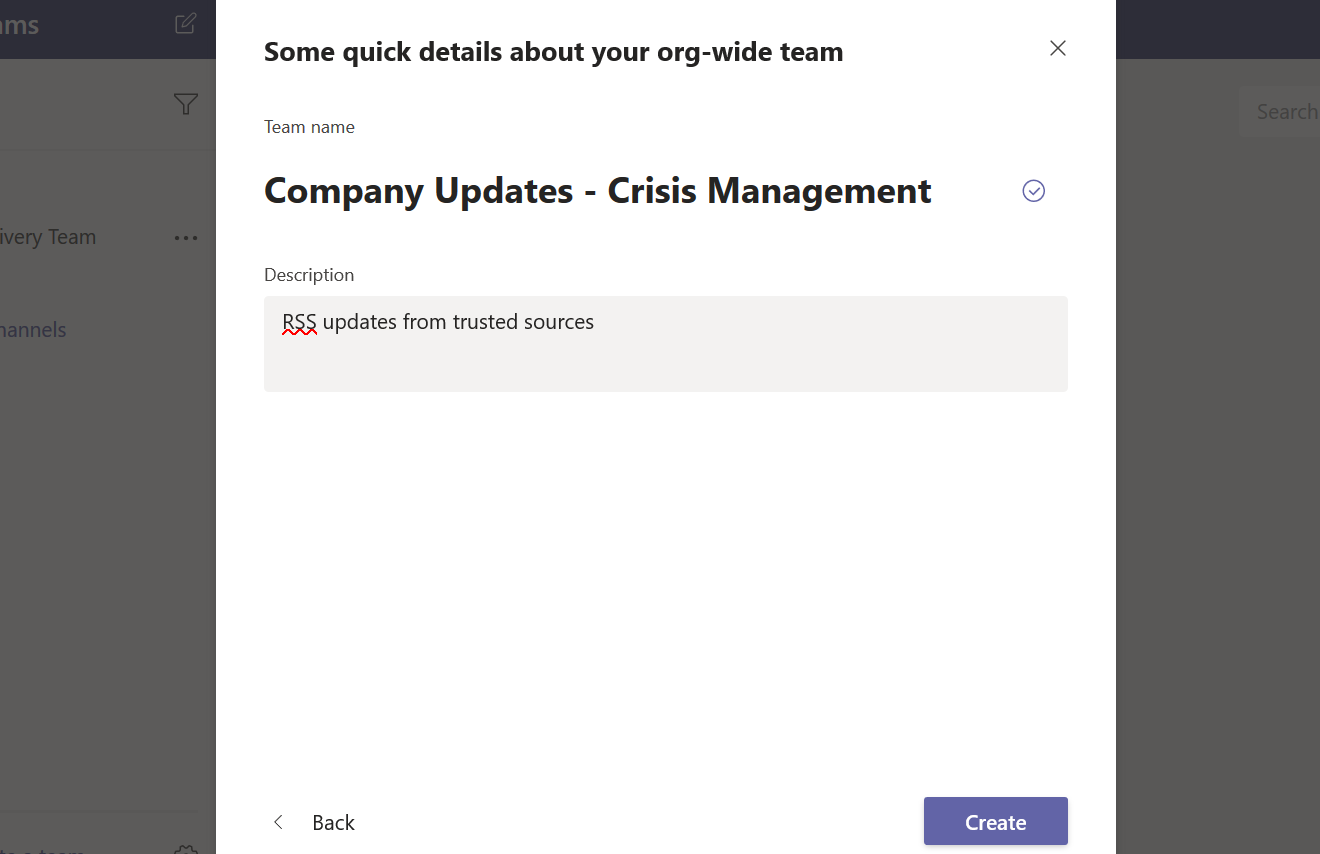Open the hidden channels link
The image size is (1320, 854).
33,330
